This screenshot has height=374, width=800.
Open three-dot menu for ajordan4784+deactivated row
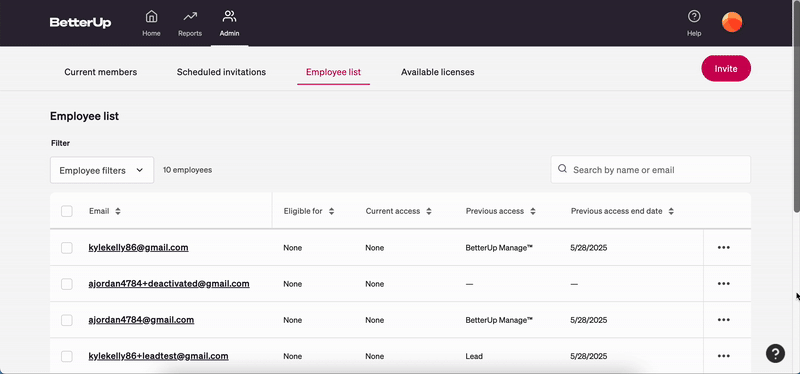click(723, 284)
